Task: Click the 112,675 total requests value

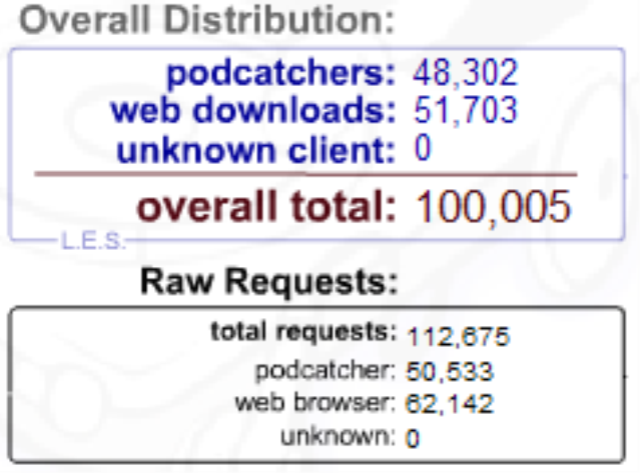Action: pos(458,334)
